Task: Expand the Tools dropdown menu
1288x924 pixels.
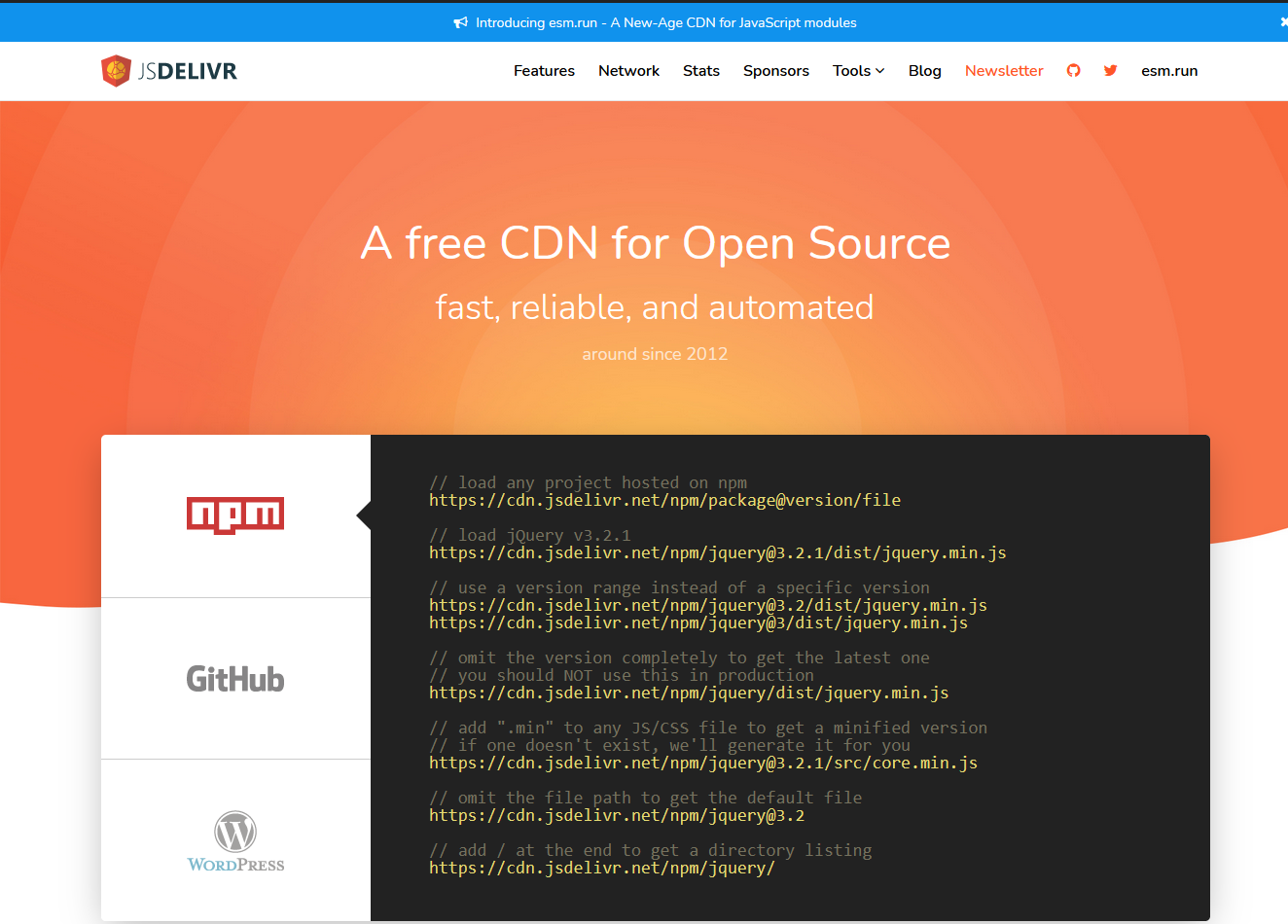Action: click(858, 71)
